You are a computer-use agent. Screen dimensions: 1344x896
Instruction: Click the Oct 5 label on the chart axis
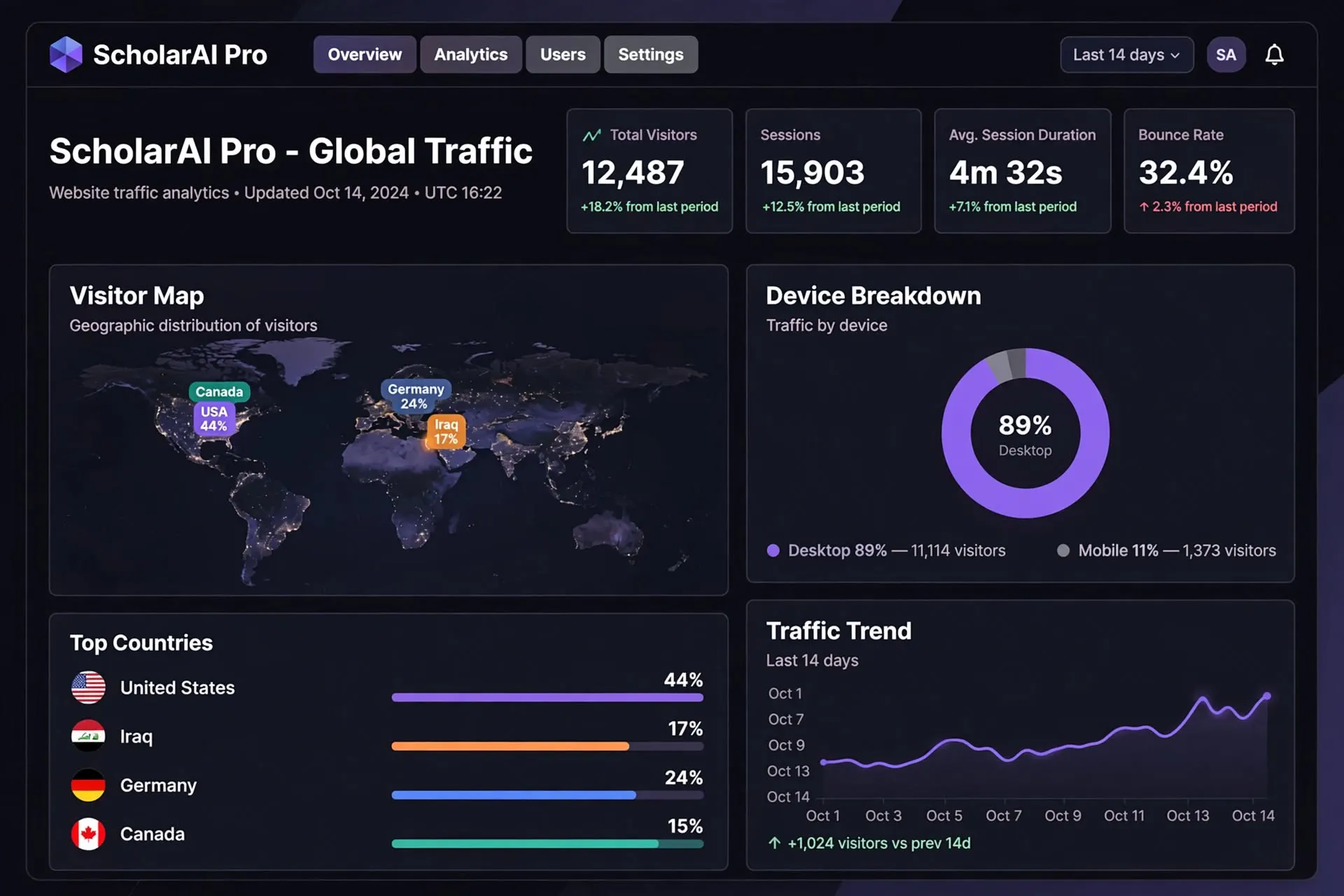(x=944, y=815)
